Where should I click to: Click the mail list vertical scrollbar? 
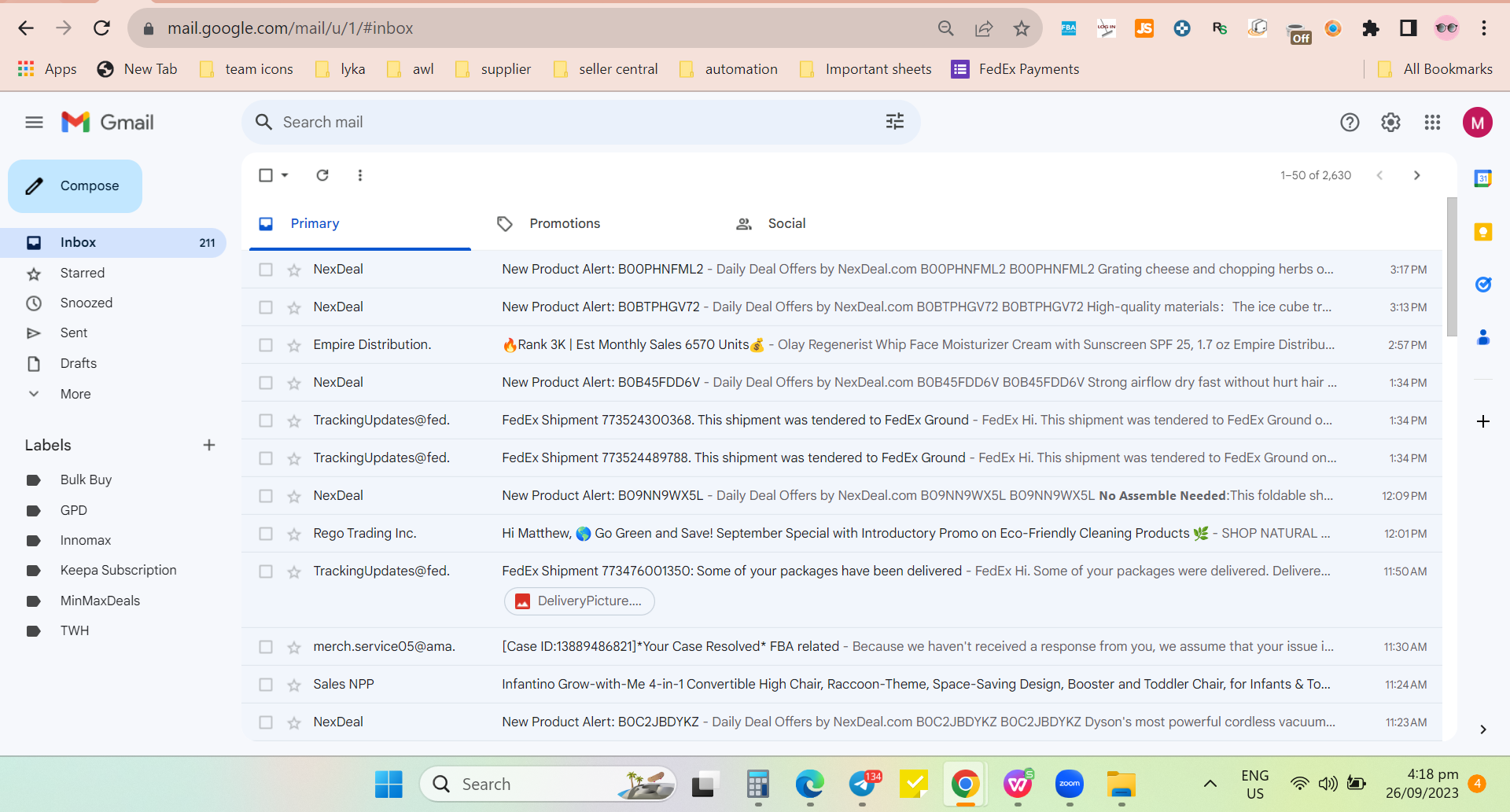tap(1452, 267)
